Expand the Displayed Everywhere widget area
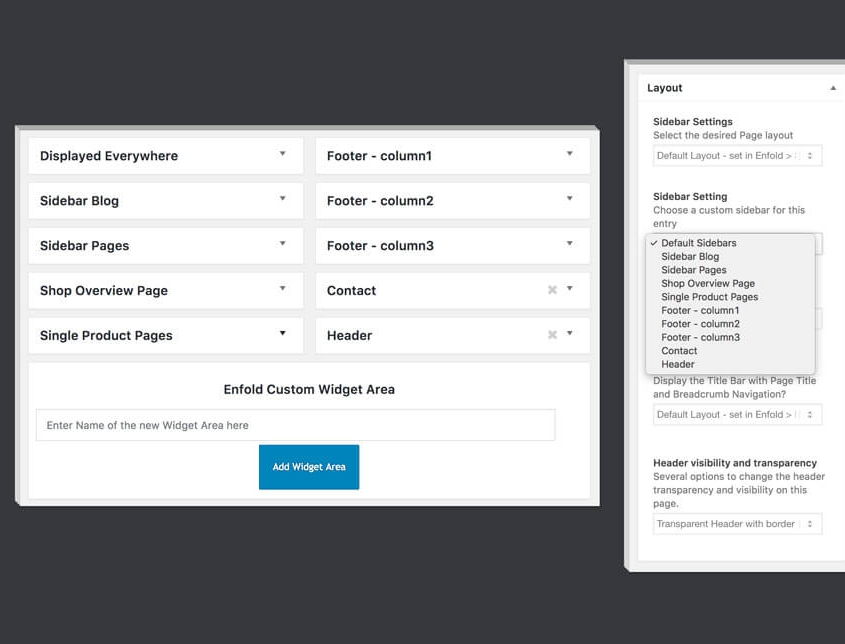 [282, 154]
